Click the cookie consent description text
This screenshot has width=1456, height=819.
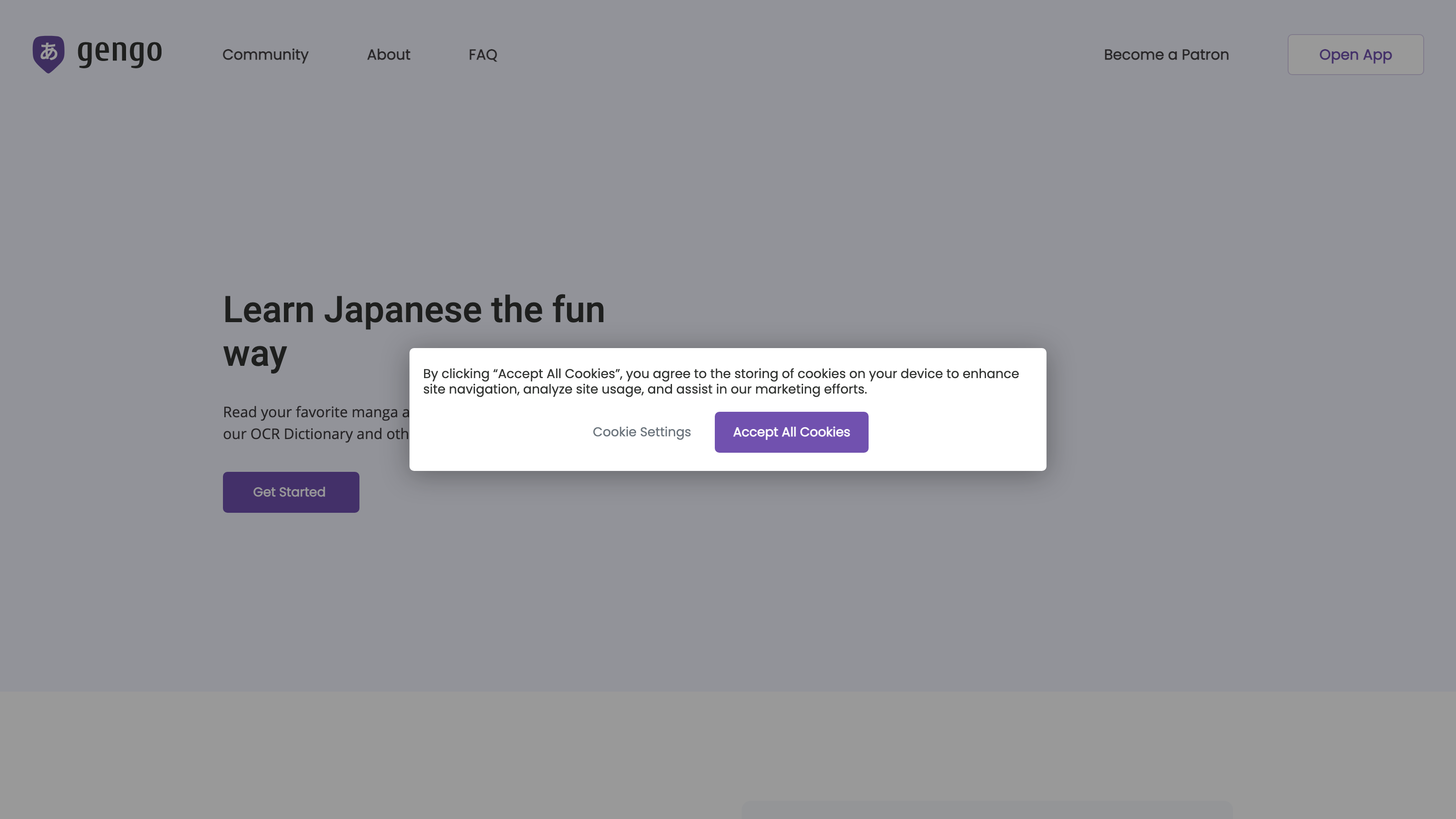point(721,382)
